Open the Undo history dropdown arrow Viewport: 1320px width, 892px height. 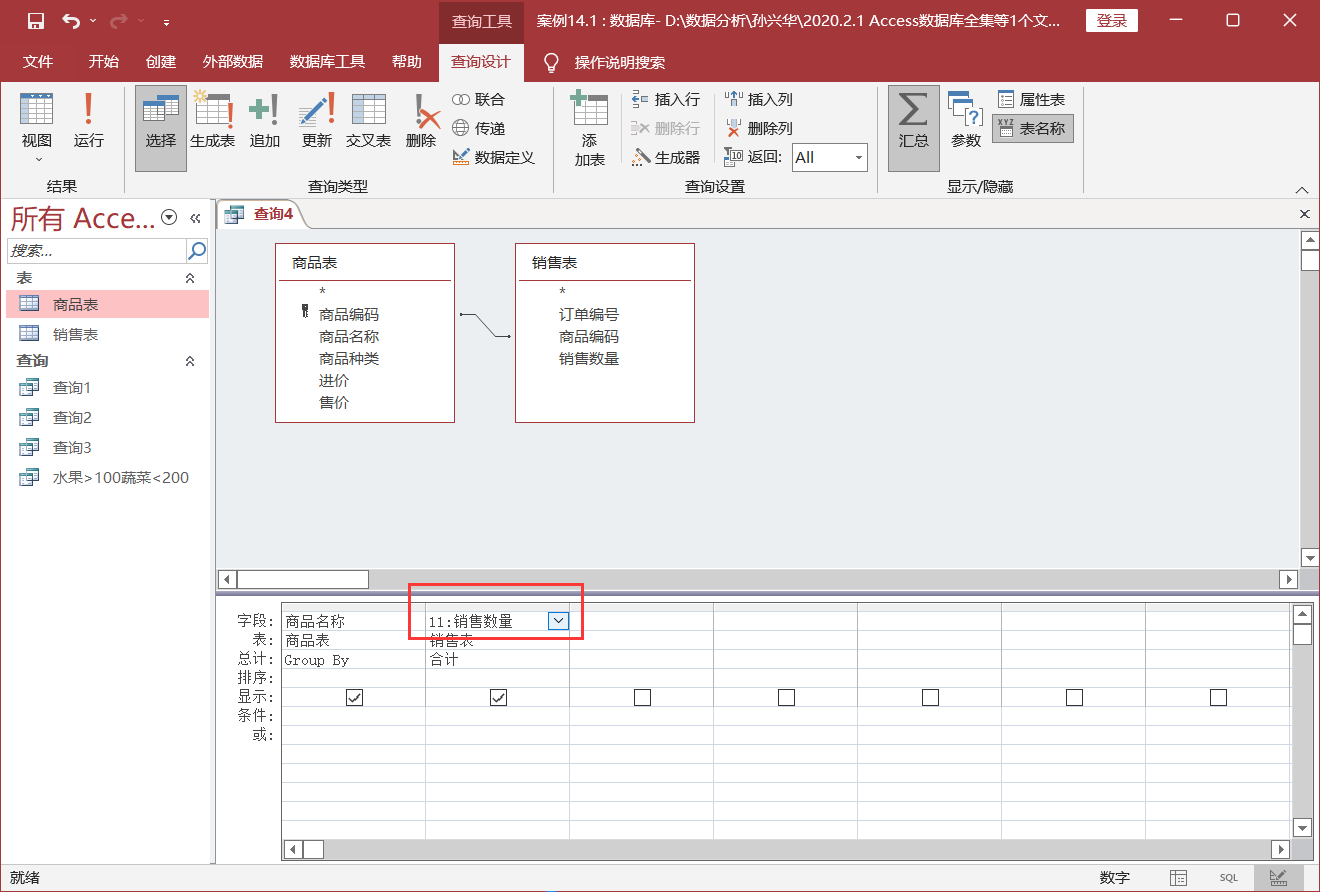coord(94,21)
